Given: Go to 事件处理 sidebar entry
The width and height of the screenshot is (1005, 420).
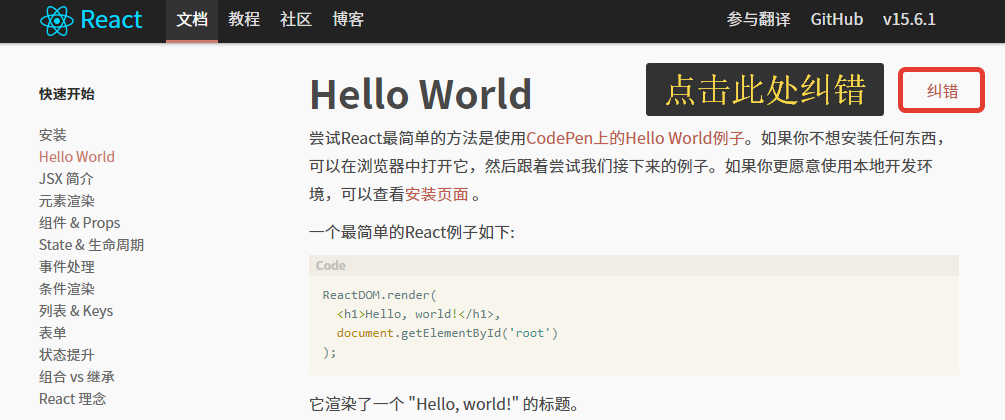Looking at the screenshot, I should click(67, 267).
